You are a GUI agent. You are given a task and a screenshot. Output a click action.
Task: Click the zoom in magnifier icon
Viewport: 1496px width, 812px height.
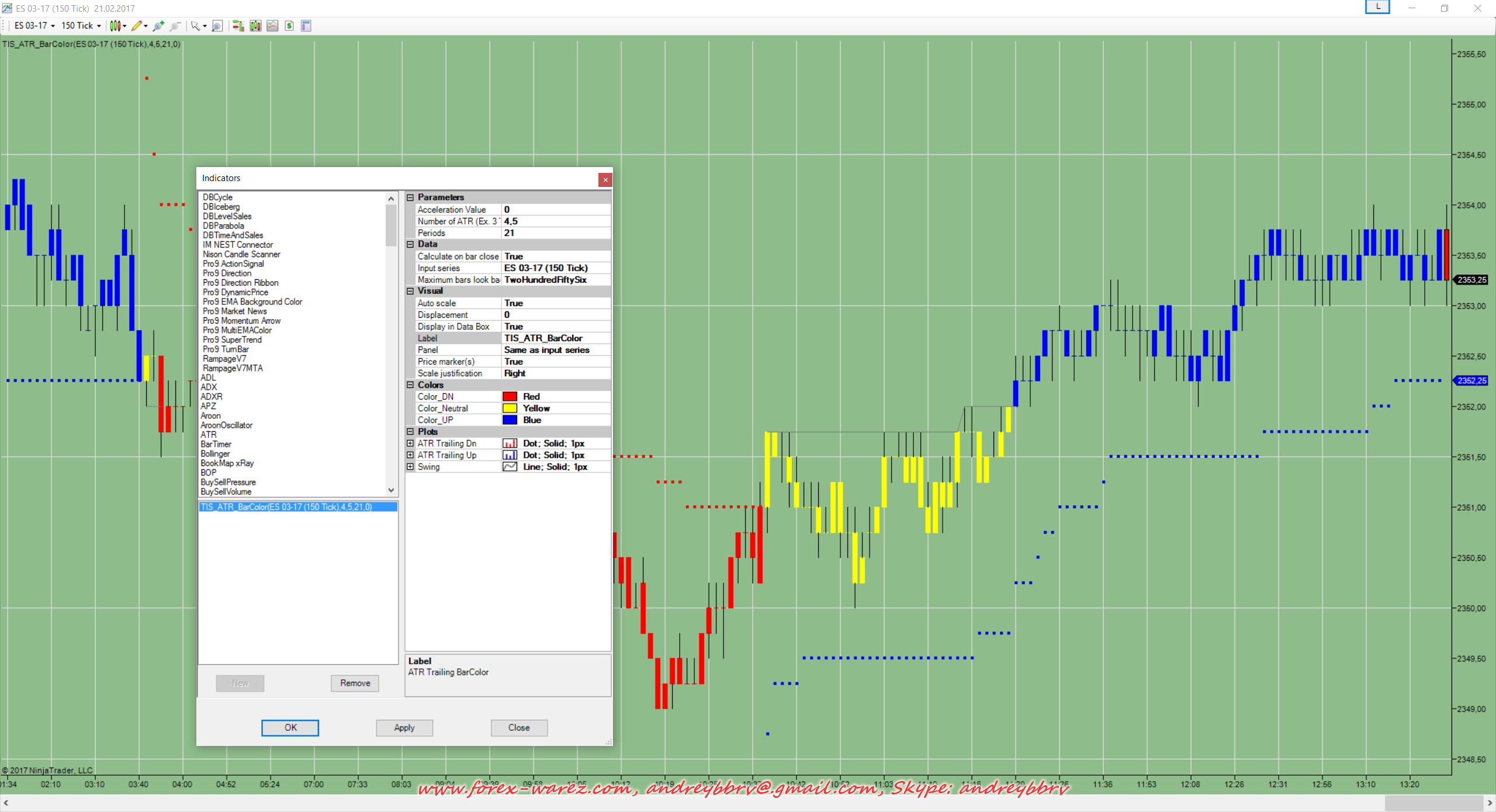(x=158, y=26)
